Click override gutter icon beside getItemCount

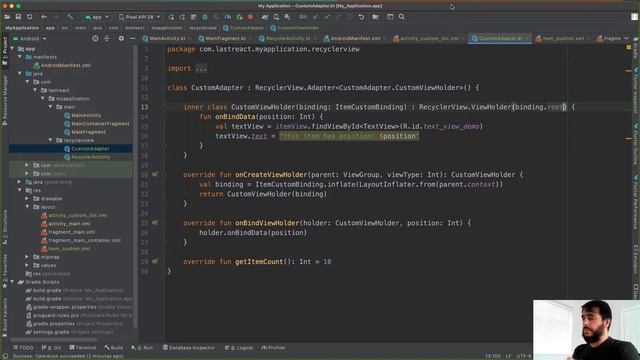coord(155,261)
